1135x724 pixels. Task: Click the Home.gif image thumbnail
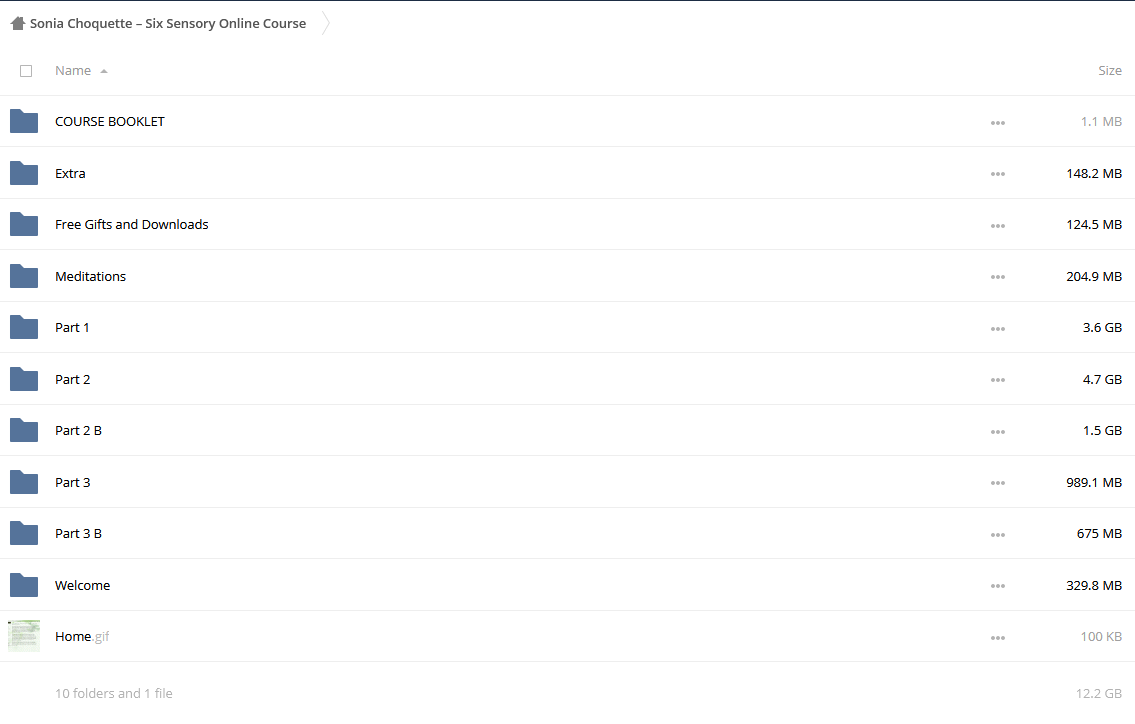point(24,636)
